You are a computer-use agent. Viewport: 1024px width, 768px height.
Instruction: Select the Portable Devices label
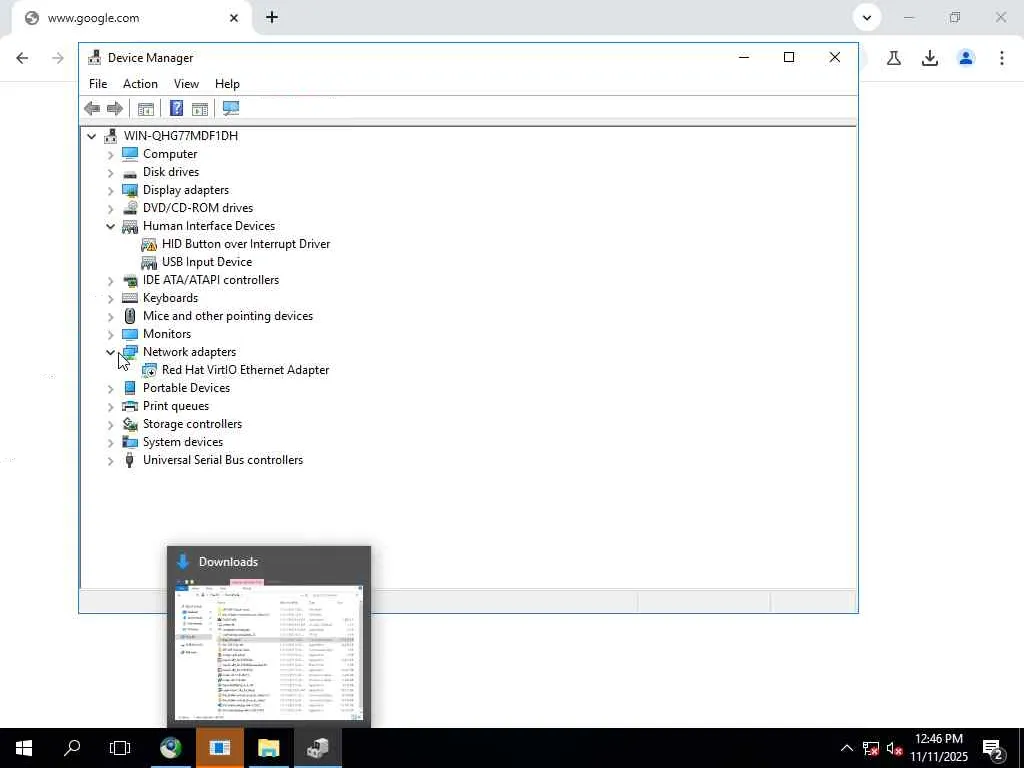(x=186, y=388)
